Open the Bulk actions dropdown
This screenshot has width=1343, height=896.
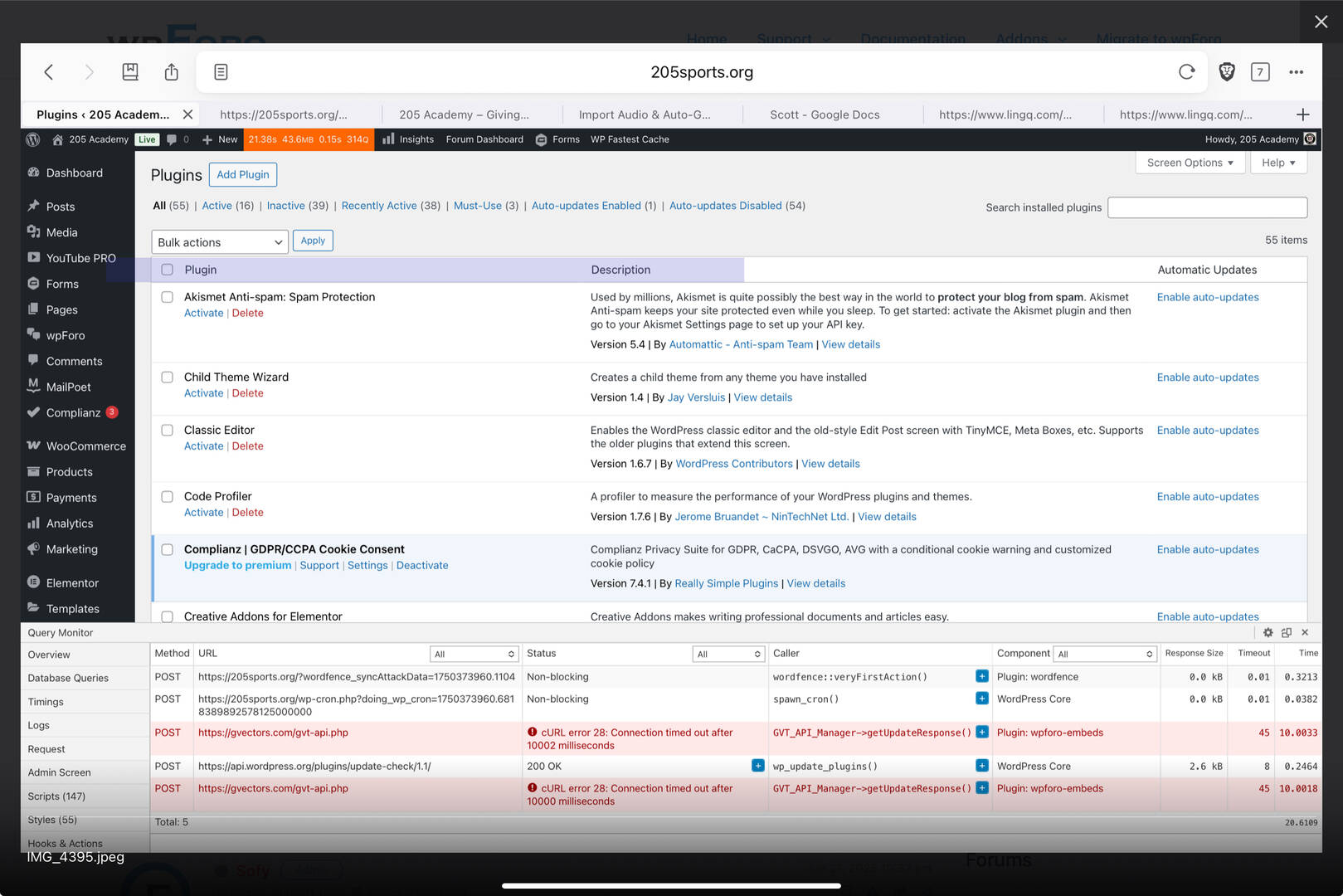coord(220,242)
